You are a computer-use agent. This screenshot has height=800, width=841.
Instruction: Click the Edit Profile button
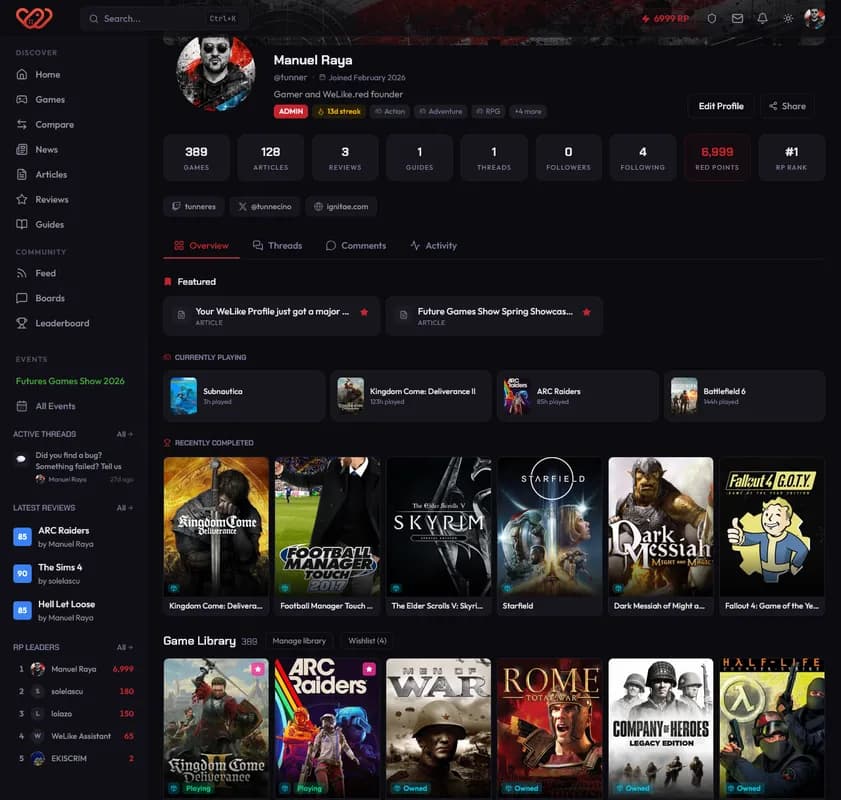(720, 106)
